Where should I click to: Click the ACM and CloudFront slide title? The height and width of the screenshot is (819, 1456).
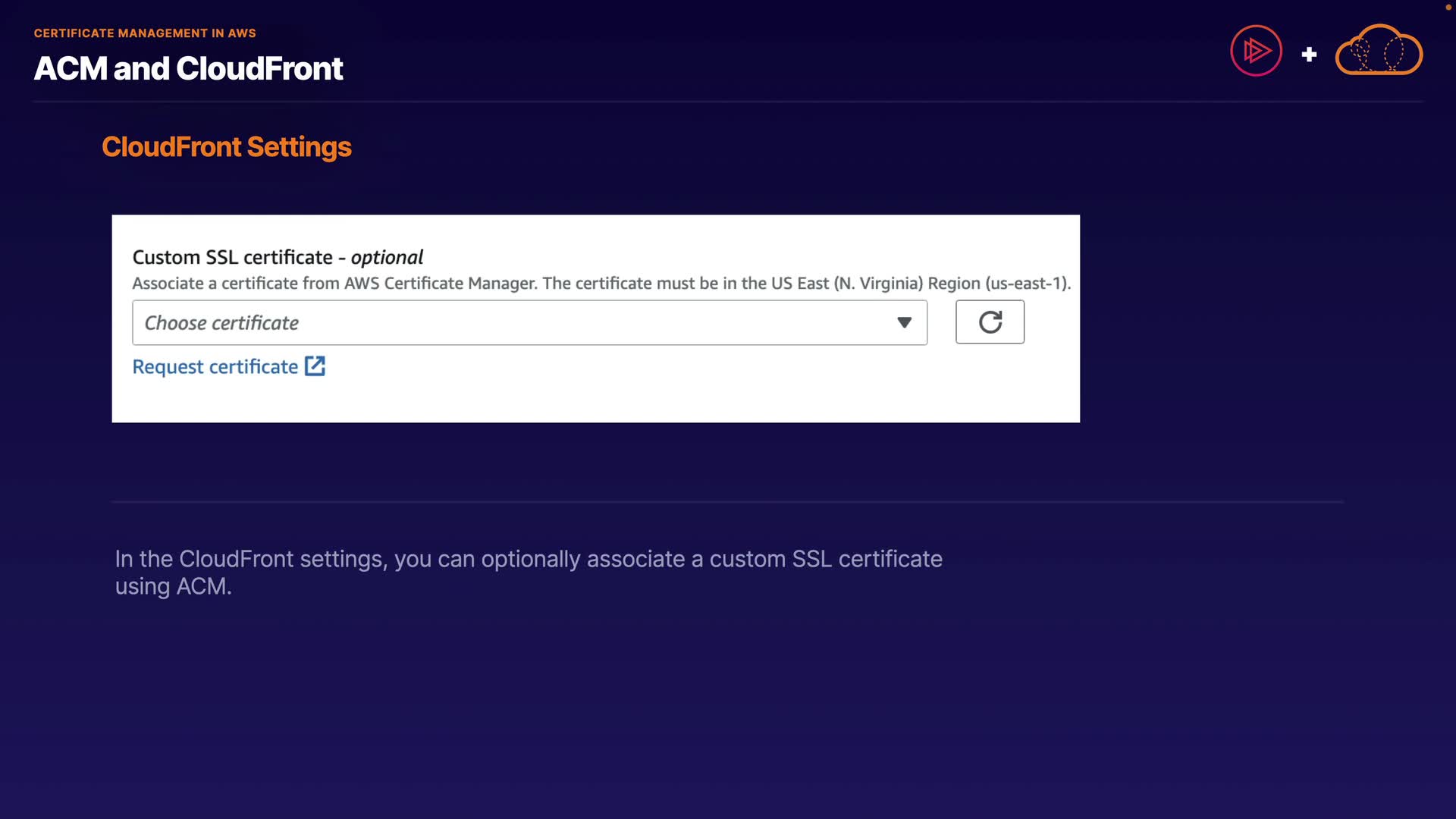click(188, 69)
